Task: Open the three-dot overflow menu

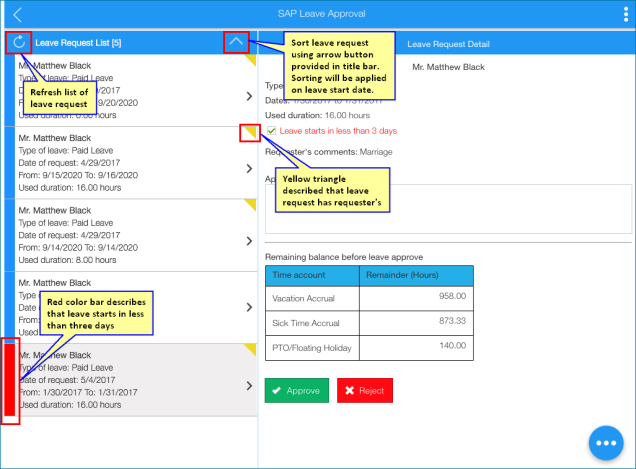Action: tap(626, 14)
